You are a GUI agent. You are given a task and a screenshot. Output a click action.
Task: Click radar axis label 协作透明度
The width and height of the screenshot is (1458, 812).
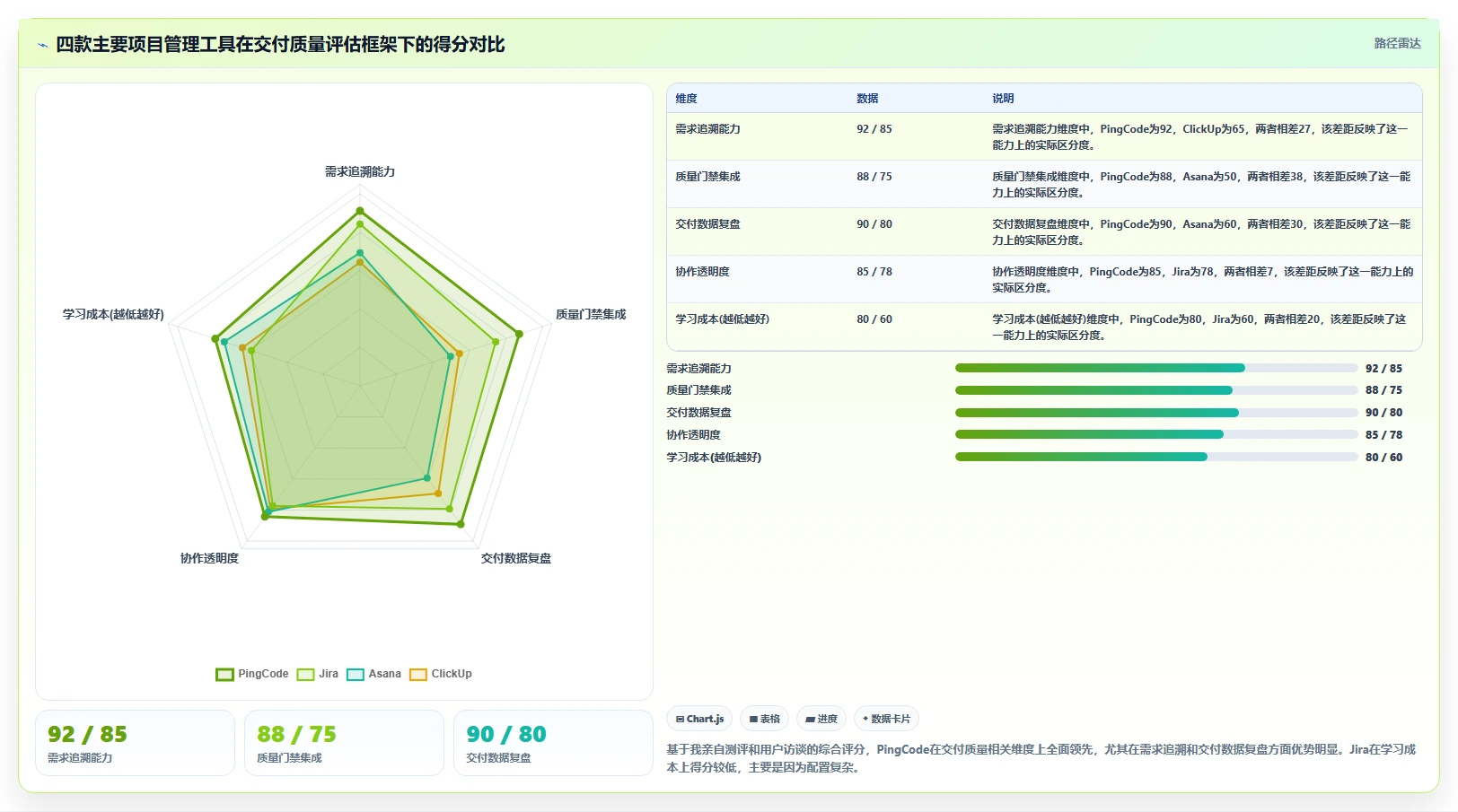pos(209,558)
